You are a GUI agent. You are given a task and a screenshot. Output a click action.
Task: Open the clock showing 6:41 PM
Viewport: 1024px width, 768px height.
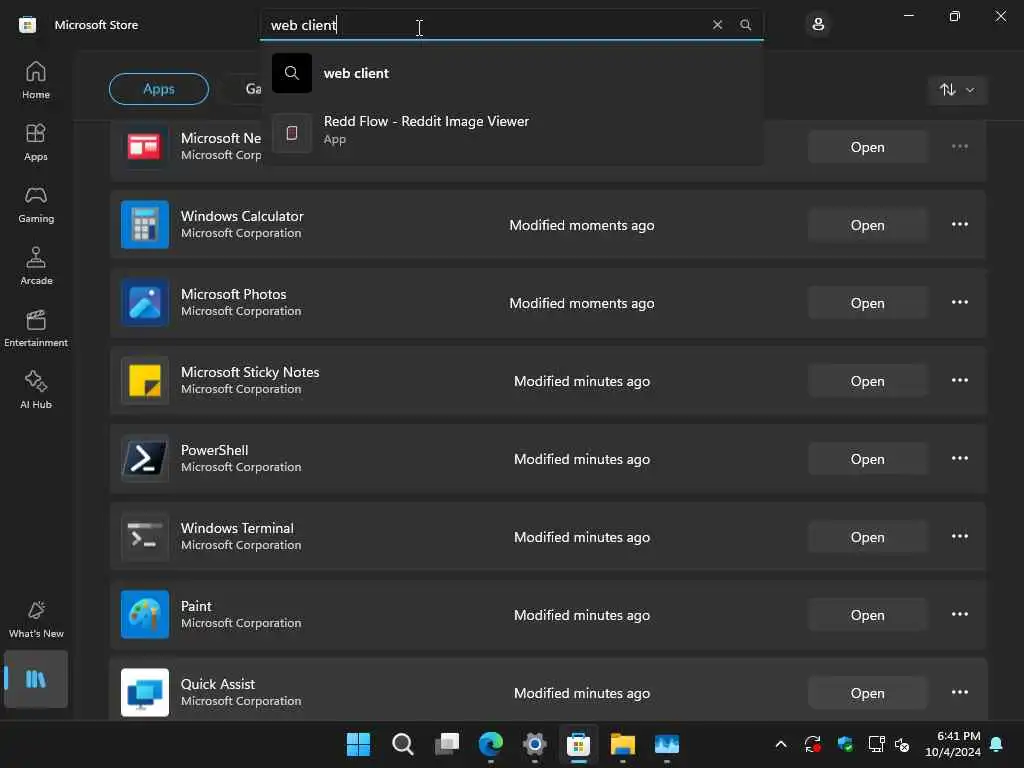tap(953, 744)
